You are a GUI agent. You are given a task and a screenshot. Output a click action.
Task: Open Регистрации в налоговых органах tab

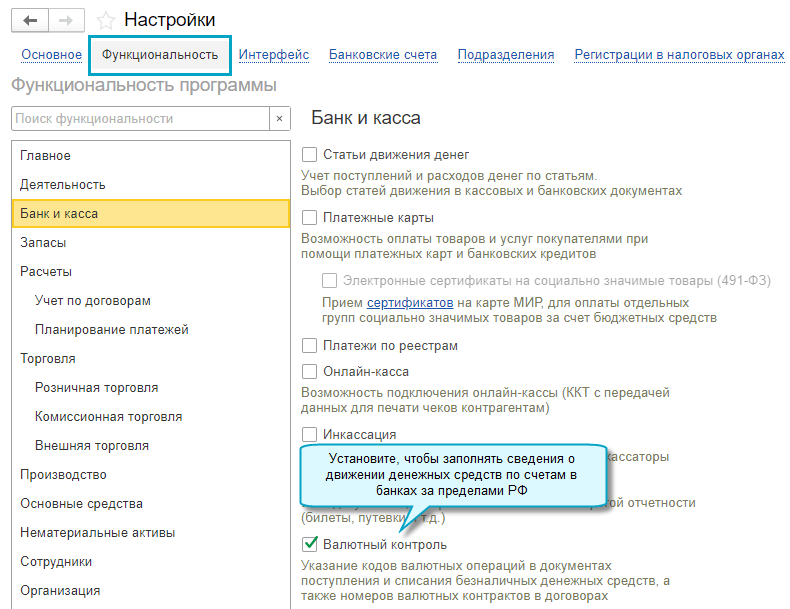click(679, 54)
